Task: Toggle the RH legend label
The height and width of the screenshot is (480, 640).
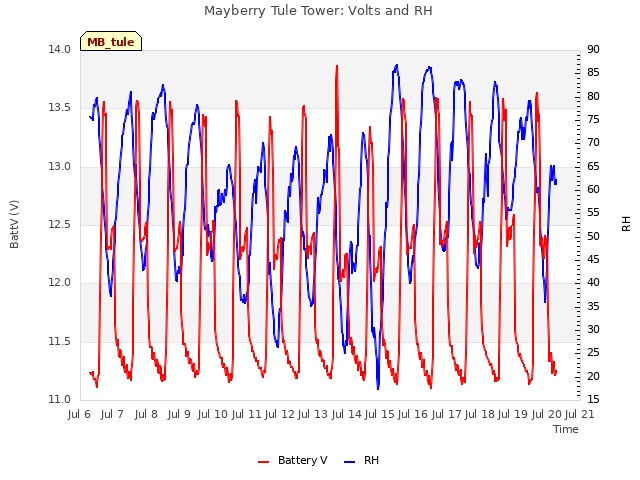Action: [x=371, y=460]
